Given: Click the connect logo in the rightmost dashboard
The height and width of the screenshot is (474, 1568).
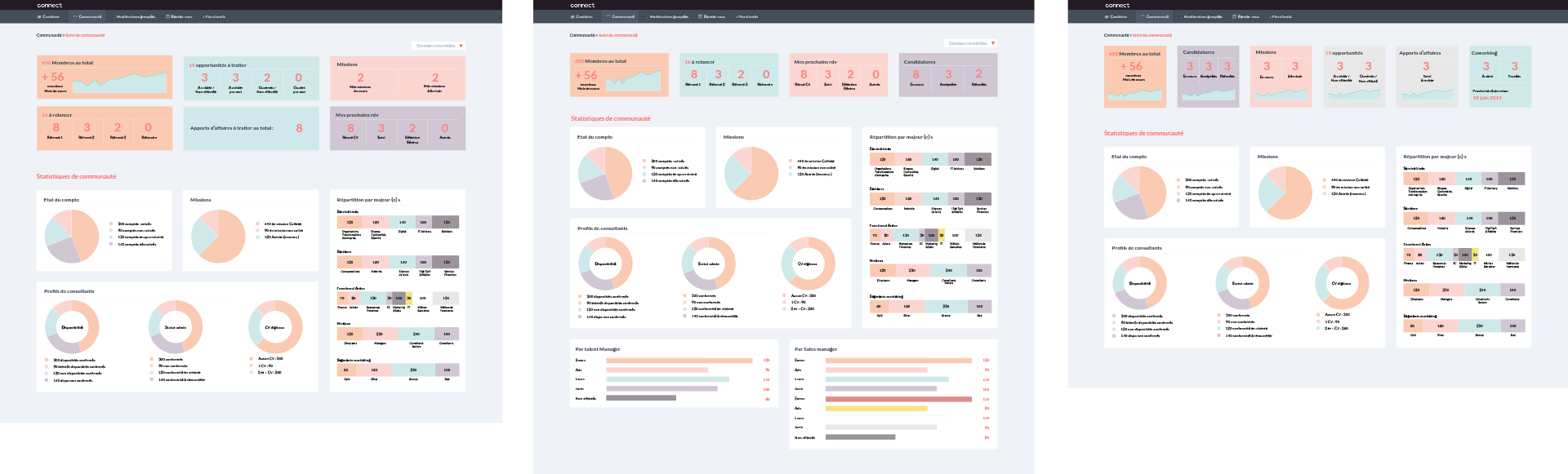Looking at the screenshot, I should (1117, 5).
